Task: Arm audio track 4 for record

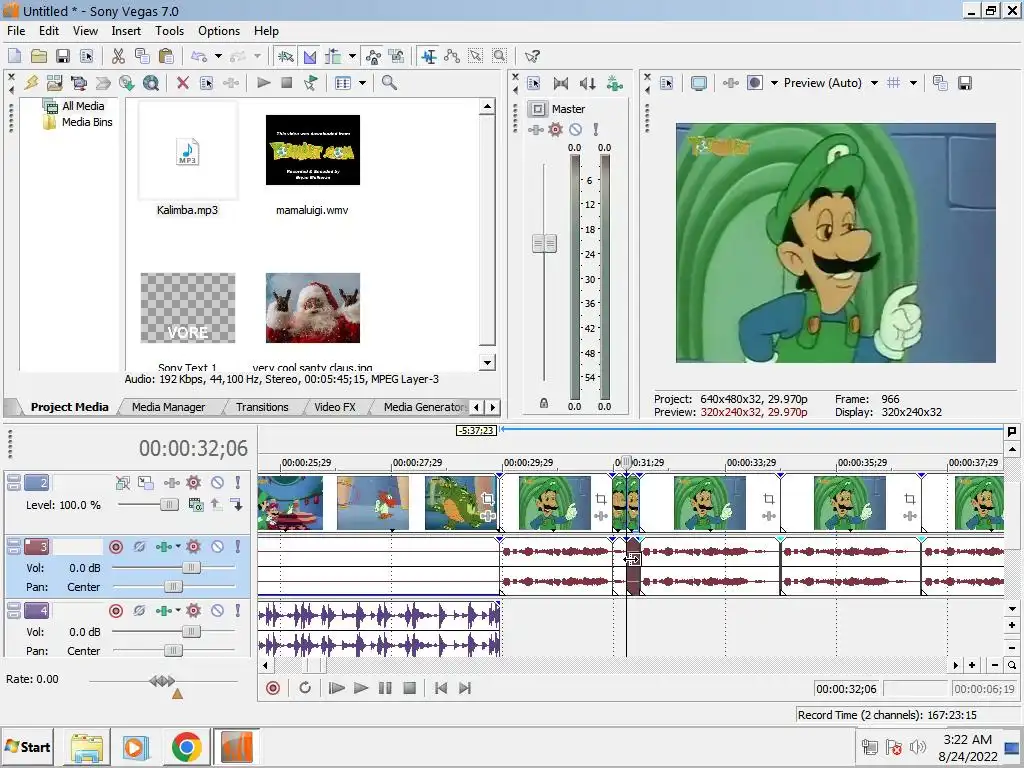Action: [x=116, y=611]
